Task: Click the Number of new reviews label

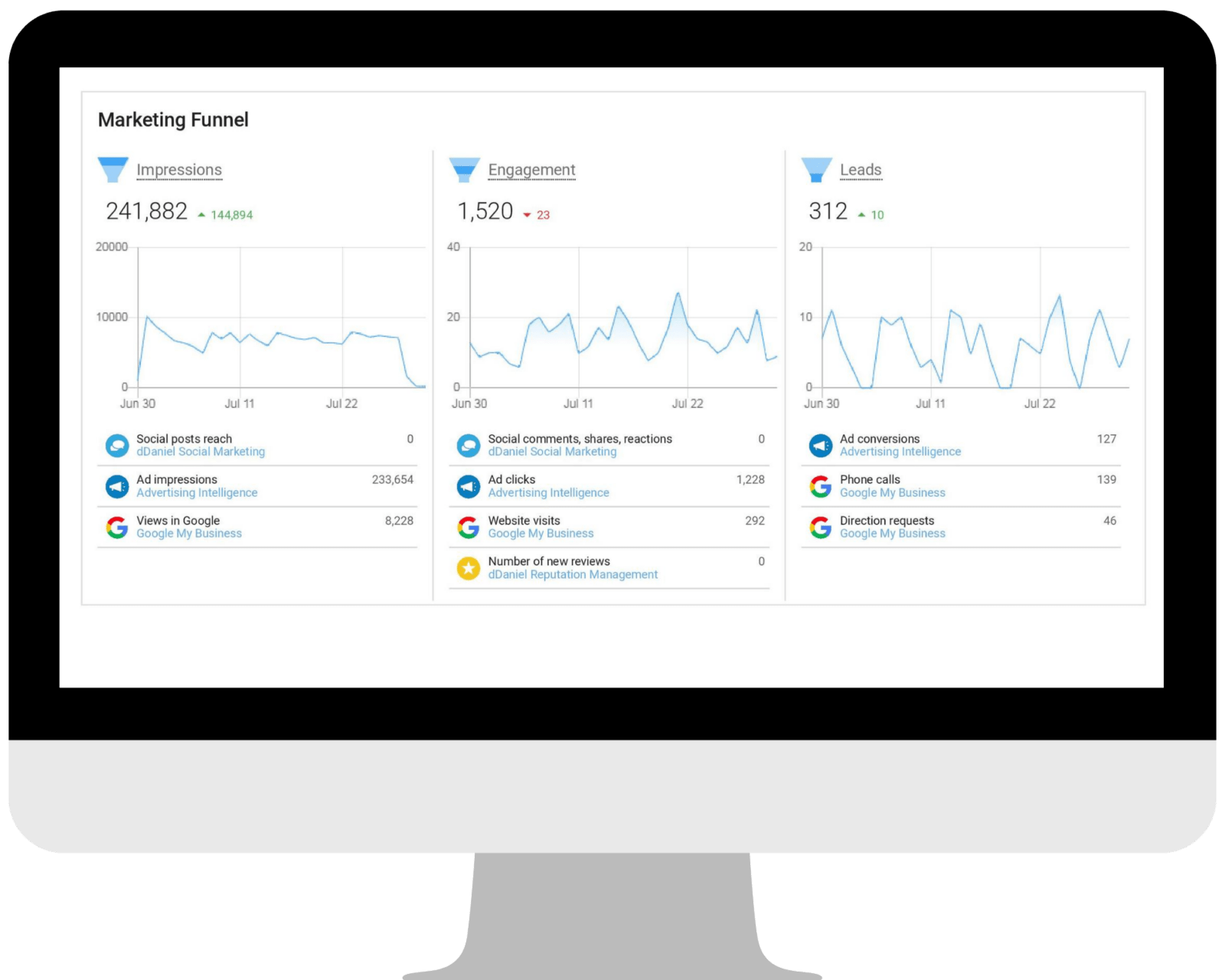Action: pyautogui.click(x=549, y=561)
